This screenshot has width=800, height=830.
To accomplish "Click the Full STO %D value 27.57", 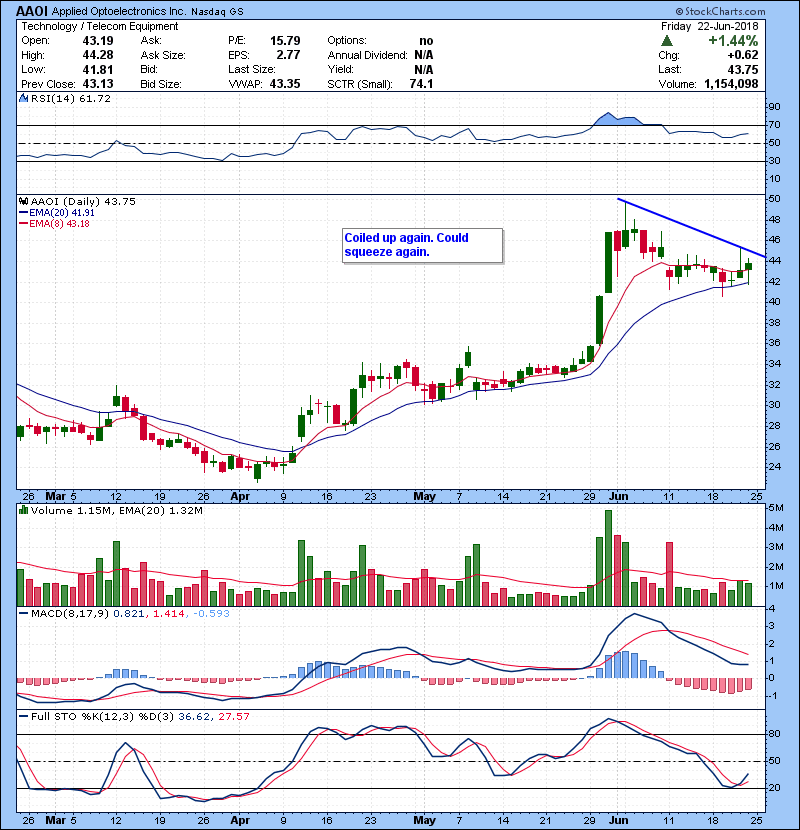I will tap(233, 716).
